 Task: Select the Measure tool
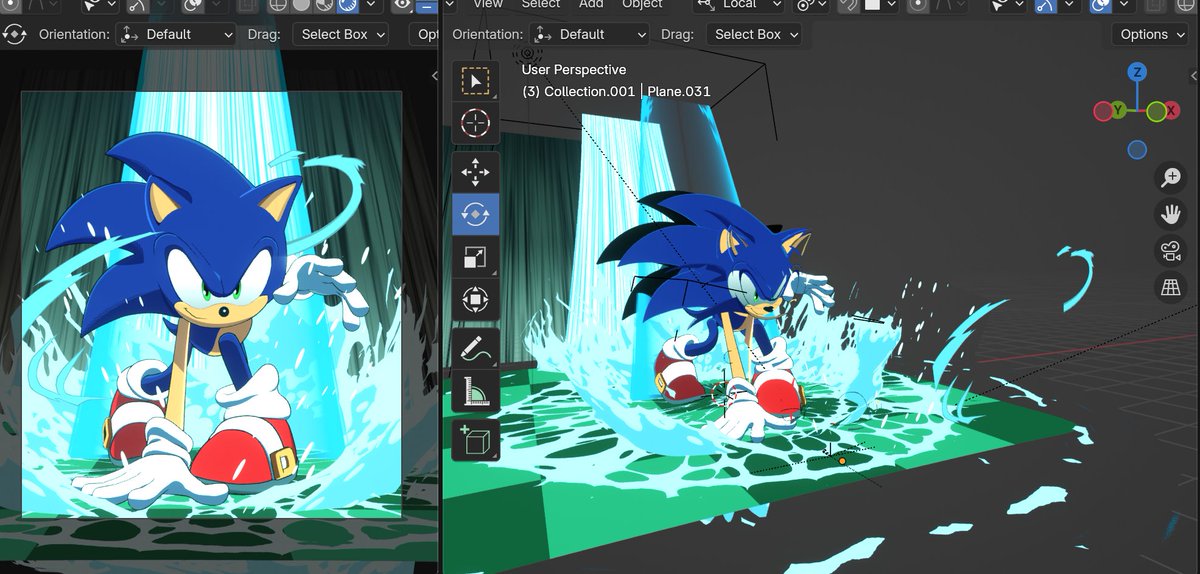[x=475, y=390]
